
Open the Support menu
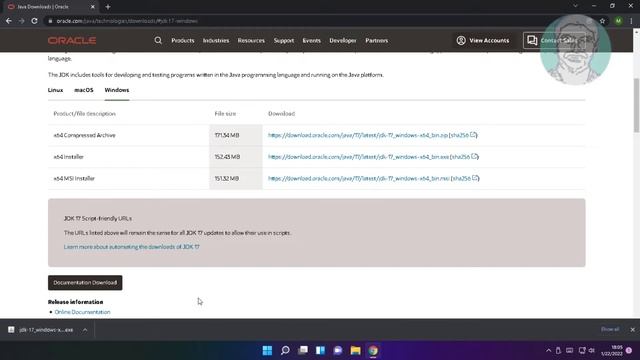tap(284, 40)
